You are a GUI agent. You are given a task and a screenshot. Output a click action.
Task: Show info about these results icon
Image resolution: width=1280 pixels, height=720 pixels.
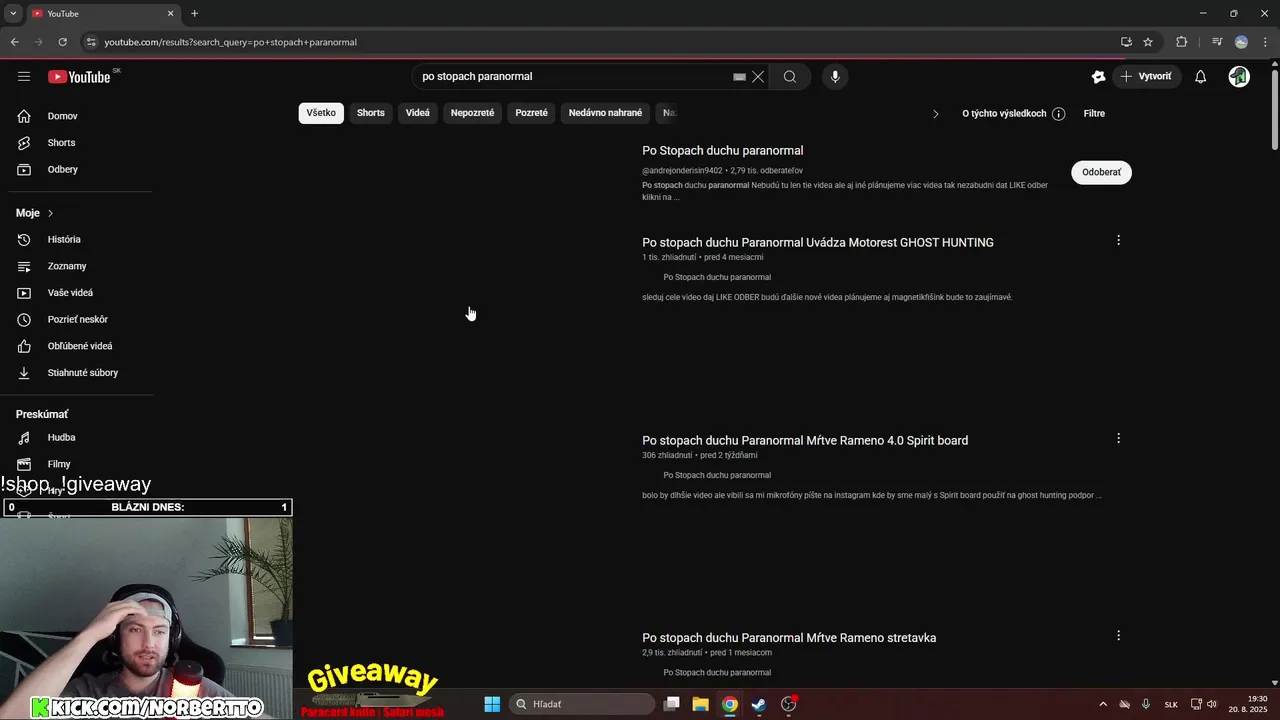(x=1059, y=114)
